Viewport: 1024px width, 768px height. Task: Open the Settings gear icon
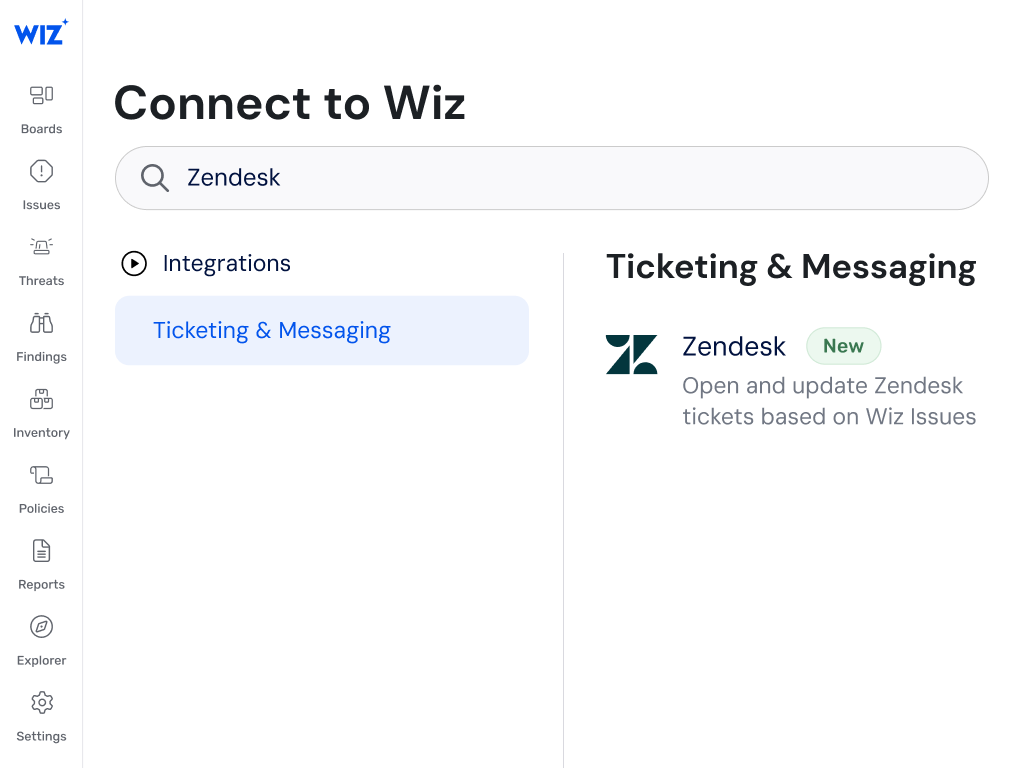coord(41,703)
